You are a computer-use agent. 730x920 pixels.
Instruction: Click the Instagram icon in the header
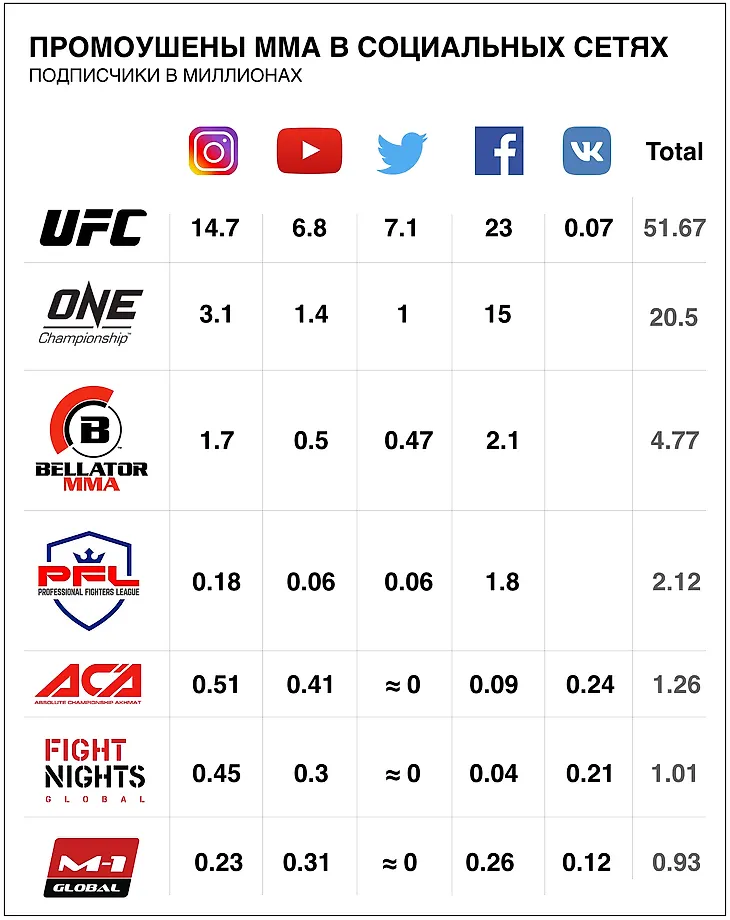(x=213, y=151)
